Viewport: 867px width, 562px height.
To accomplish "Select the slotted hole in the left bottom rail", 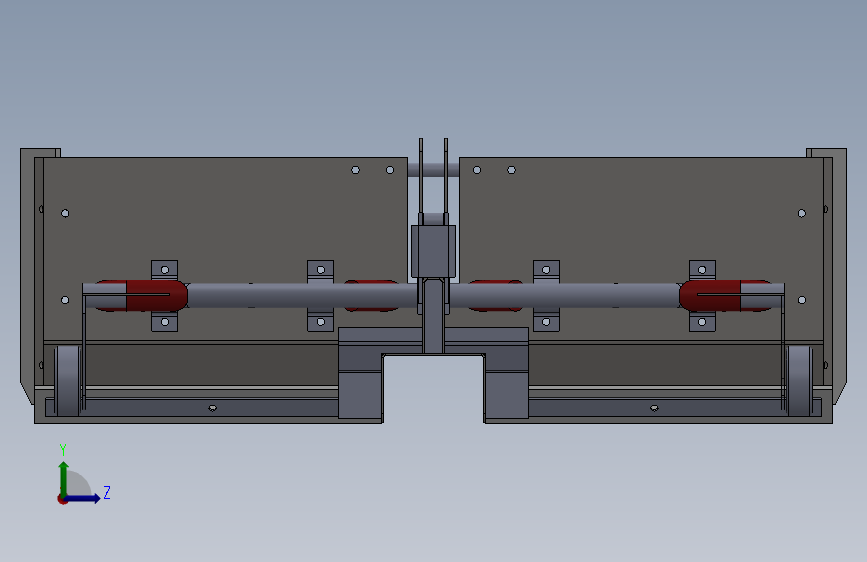I will pyautogui.click(x=212, y=408).
